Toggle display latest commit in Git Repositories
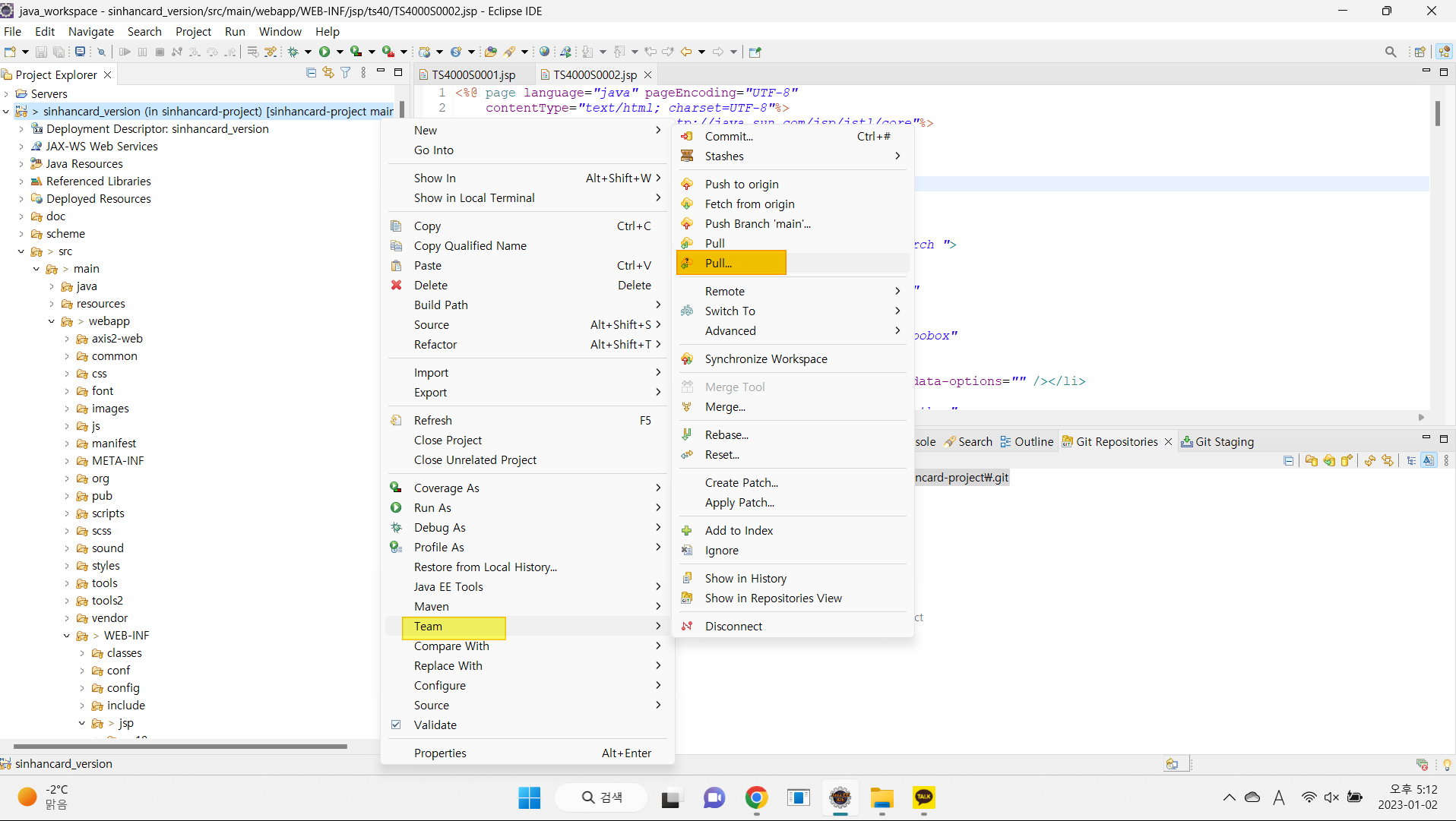This screenshot has height=821, width=1456. coord(1429,460)
